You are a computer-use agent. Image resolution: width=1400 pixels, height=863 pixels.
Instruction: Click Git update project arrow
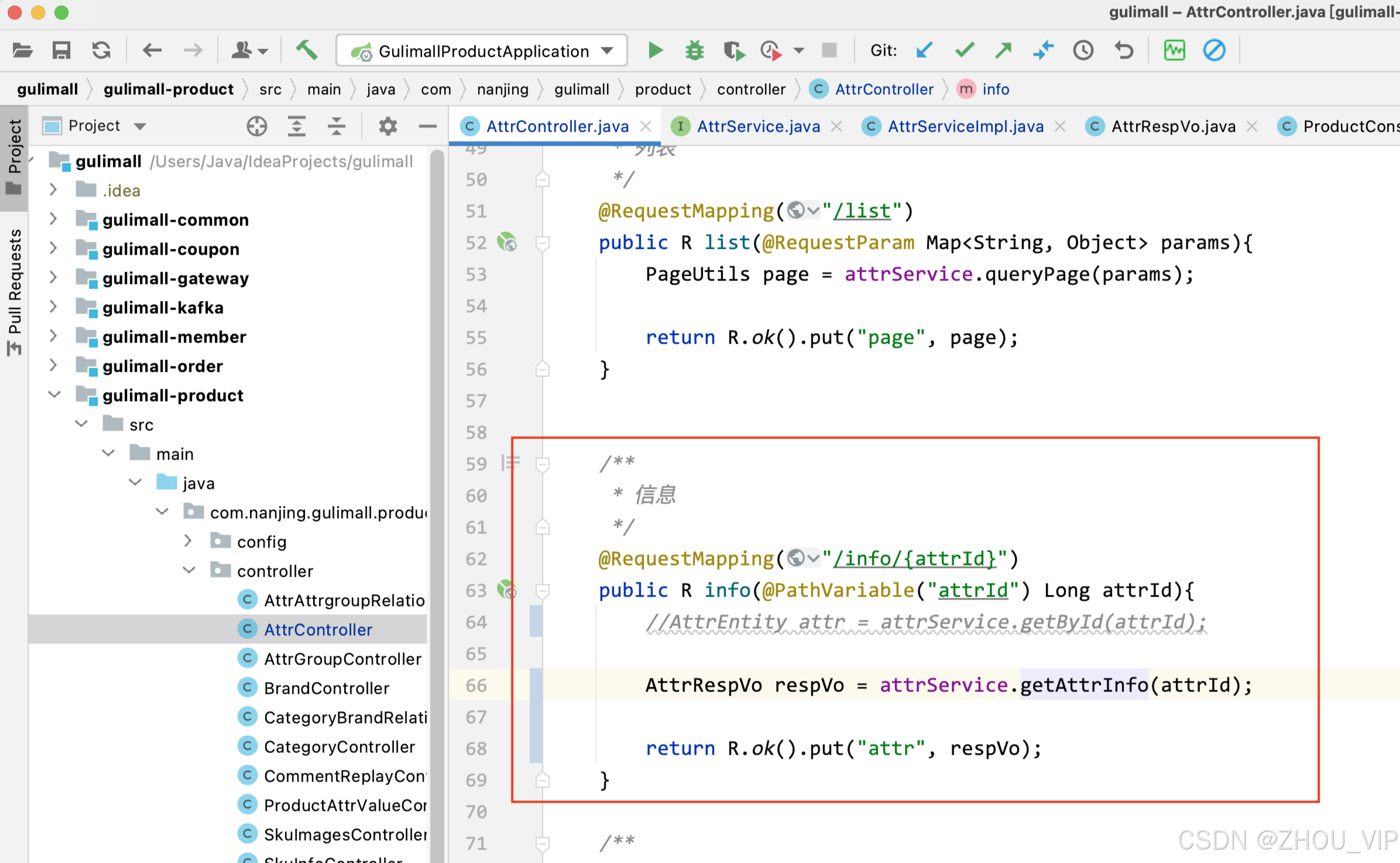click(924, 51)
